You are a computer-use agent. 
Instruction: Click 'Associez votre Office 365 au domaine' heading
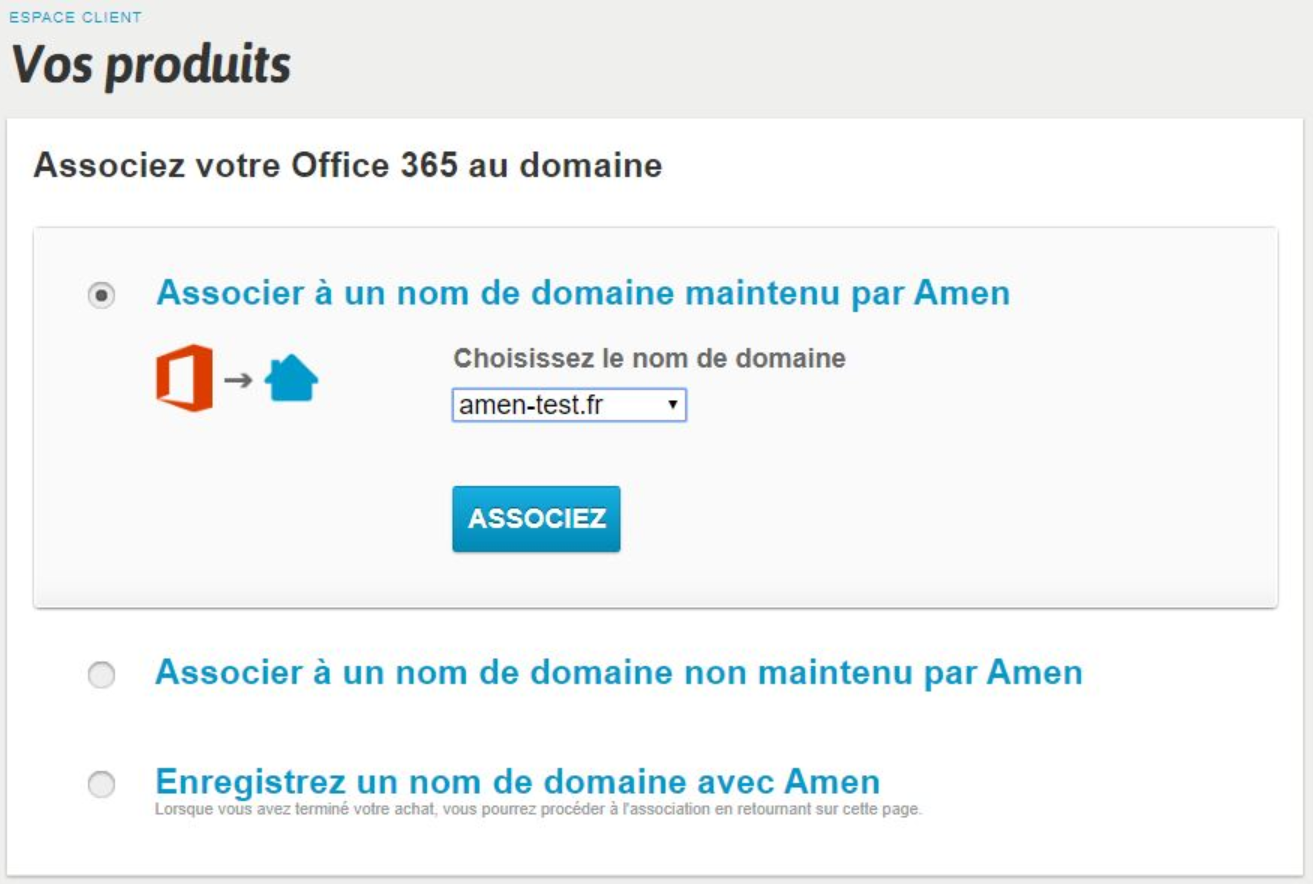(x=348, y=165)
